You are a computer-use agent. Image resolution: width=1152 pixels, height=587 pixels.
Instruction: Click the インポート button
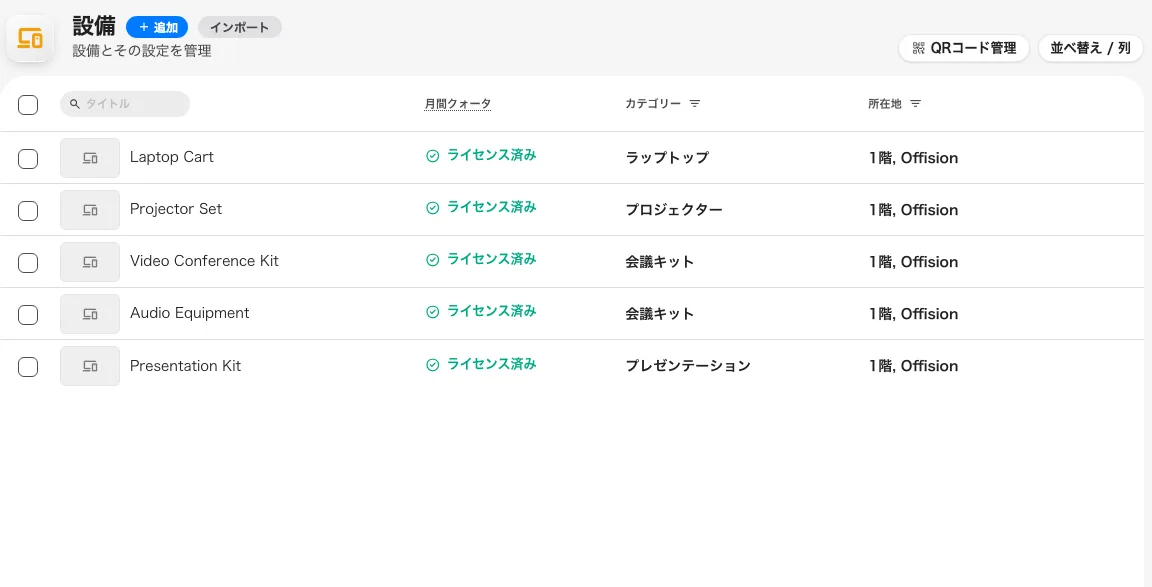coord(240,27)
